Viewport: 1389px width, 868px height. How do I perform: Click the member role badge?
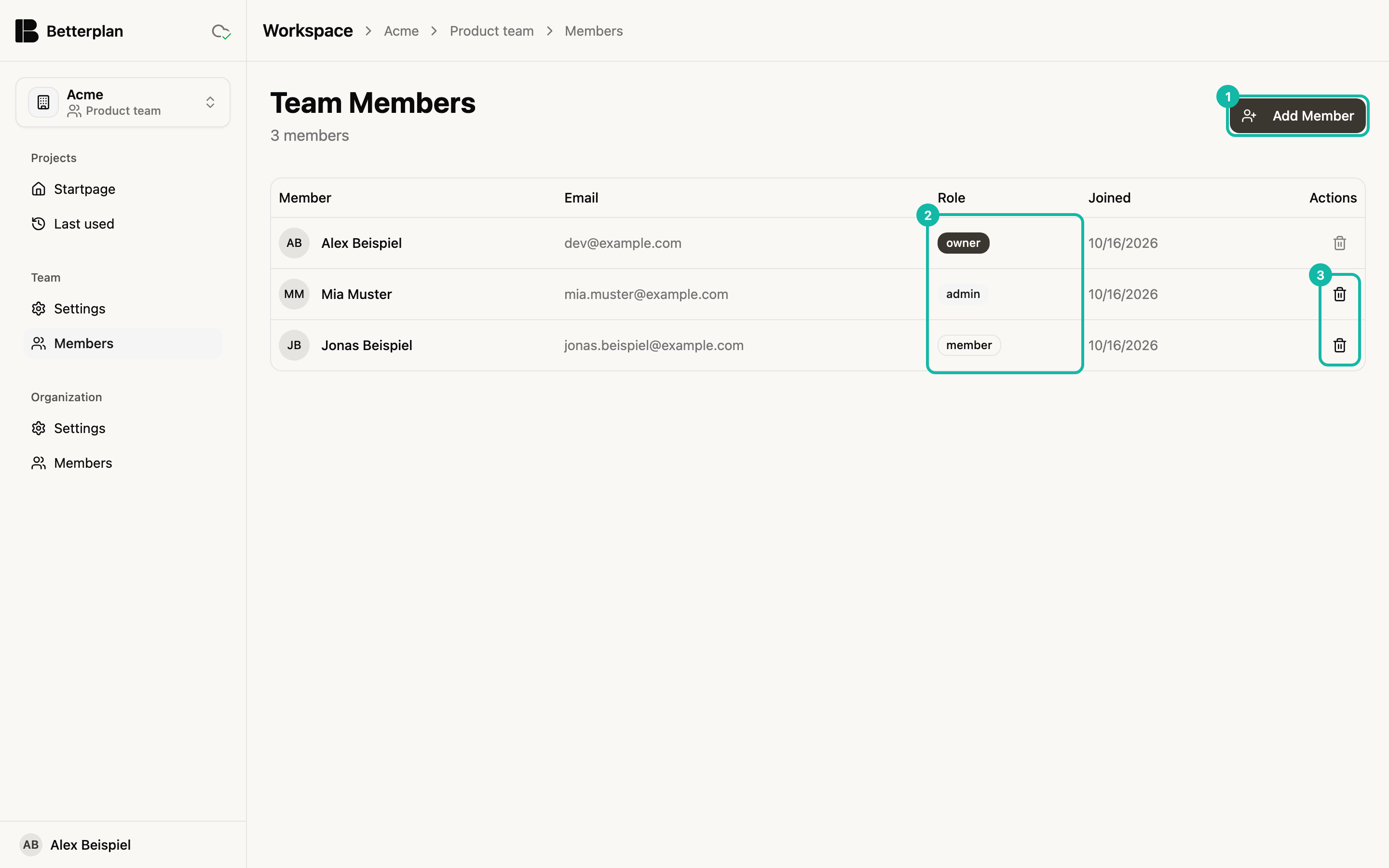pyautogui.click(x=969, y=345)
